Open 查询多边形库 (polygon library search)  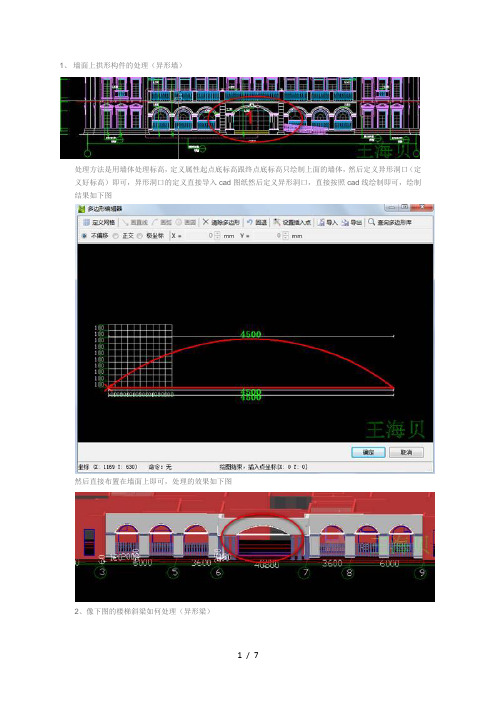pyautogui.click(x=389, y=223)
